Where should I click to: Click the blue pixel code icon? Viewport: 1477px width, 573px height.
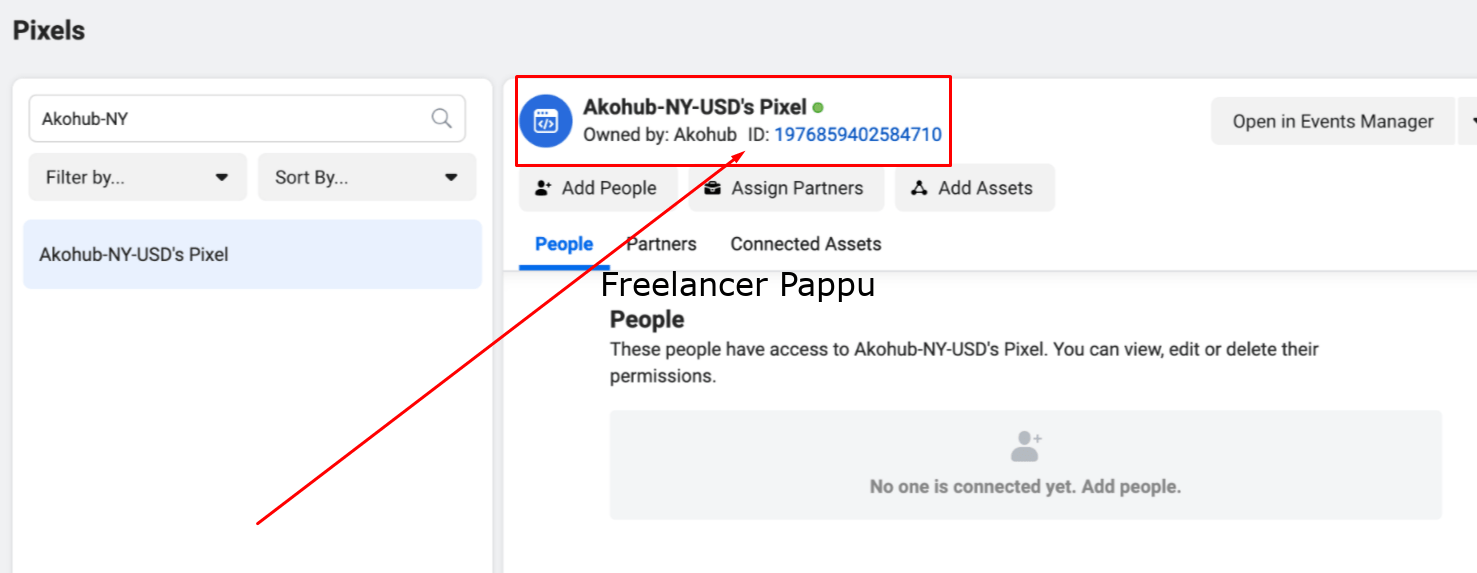(x=546, y=121)
